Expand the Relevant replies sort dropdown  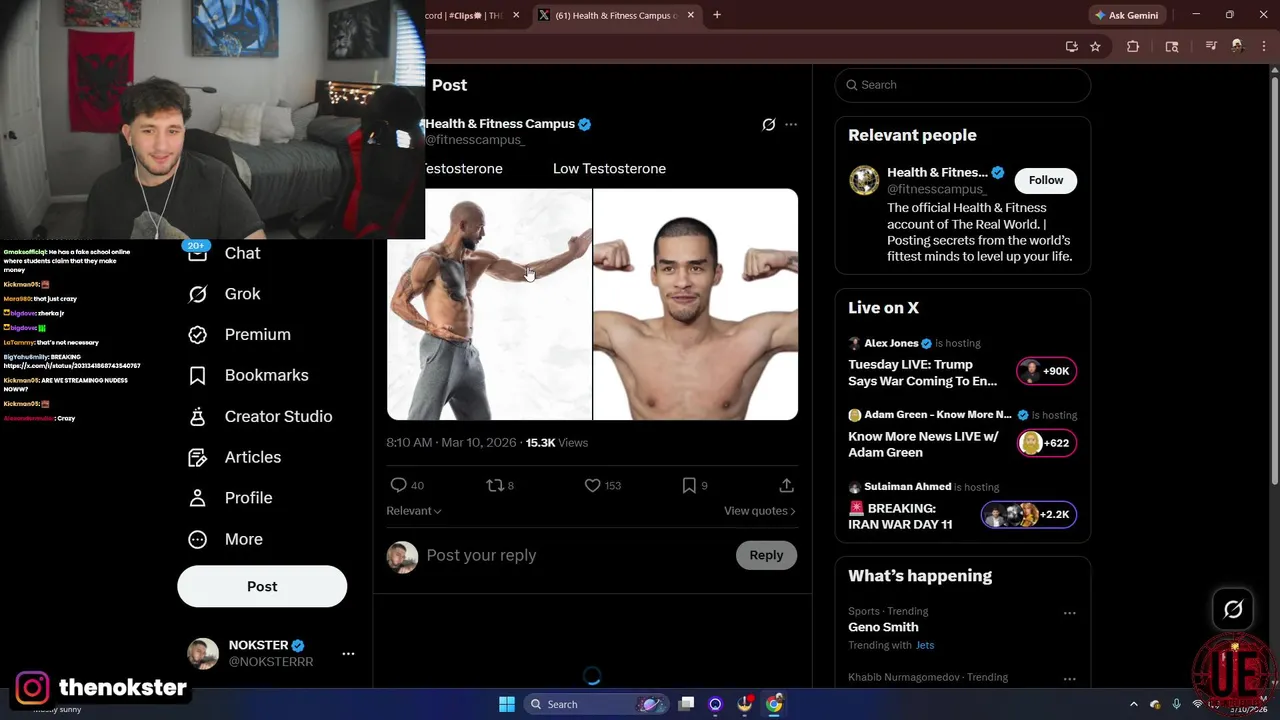tap(414, 511)
